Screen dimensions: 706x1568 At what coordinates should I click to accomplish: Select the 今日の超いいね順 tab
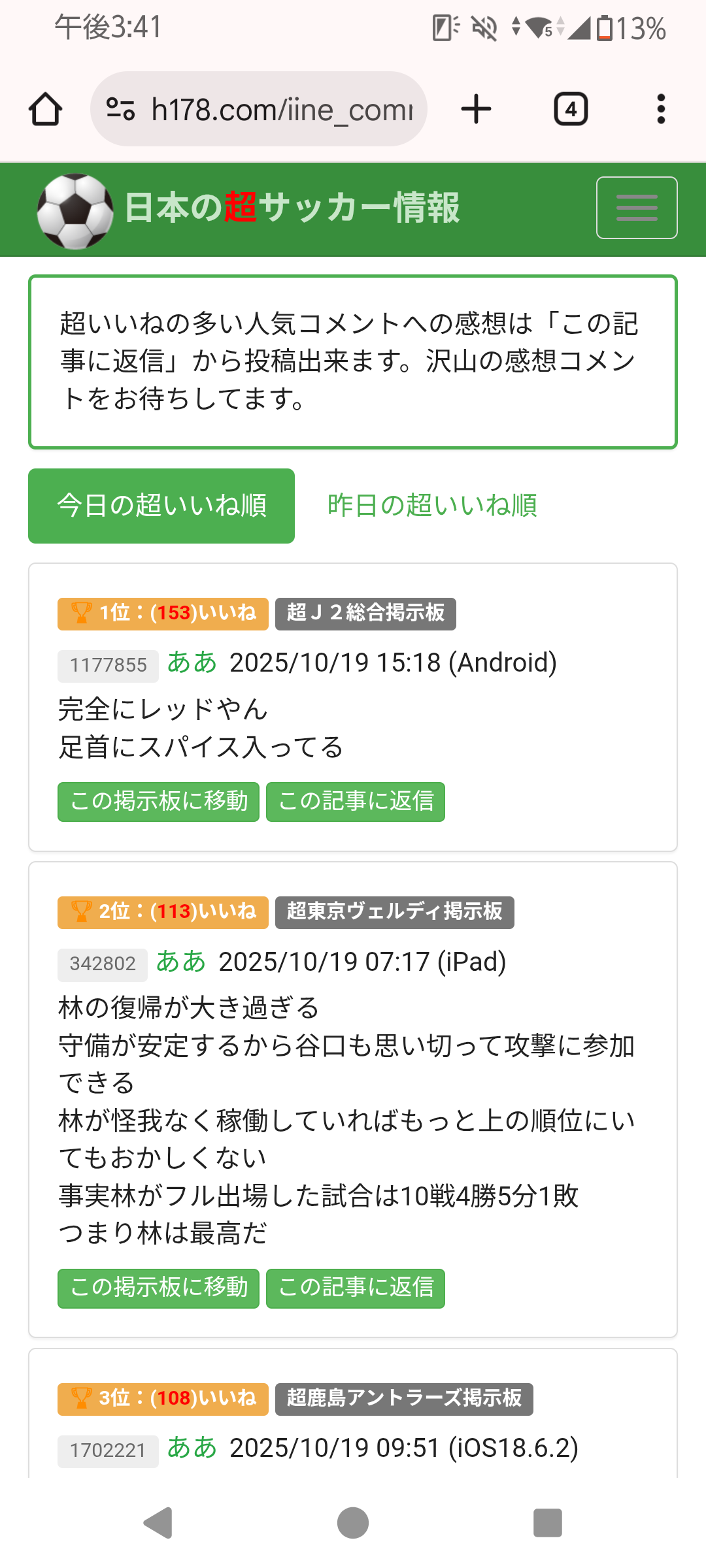pos(161,506)
